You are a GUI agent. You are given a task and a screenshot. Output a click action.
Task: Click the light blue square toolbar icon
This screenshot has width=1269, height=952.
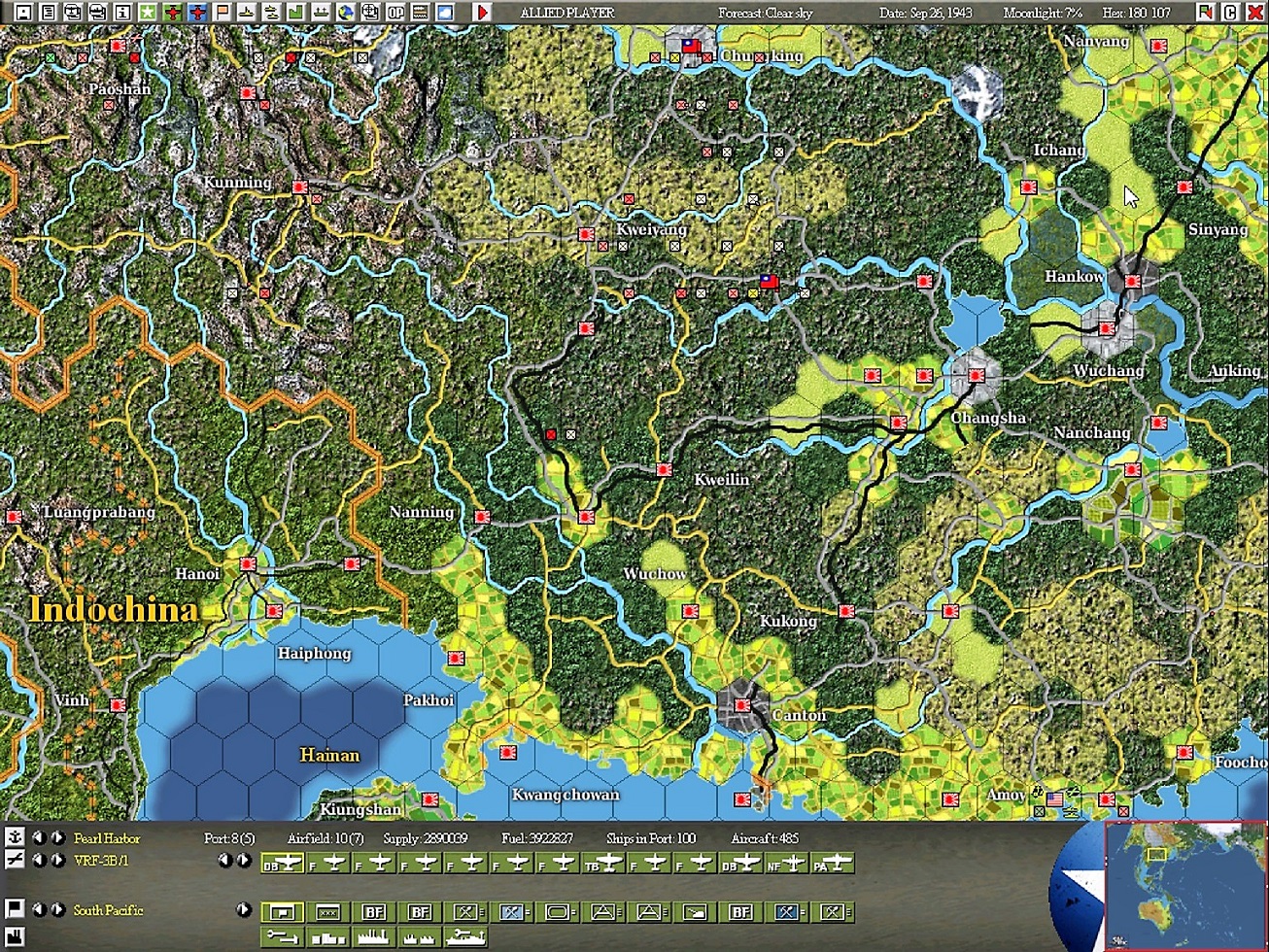click(x=445, y=13)
